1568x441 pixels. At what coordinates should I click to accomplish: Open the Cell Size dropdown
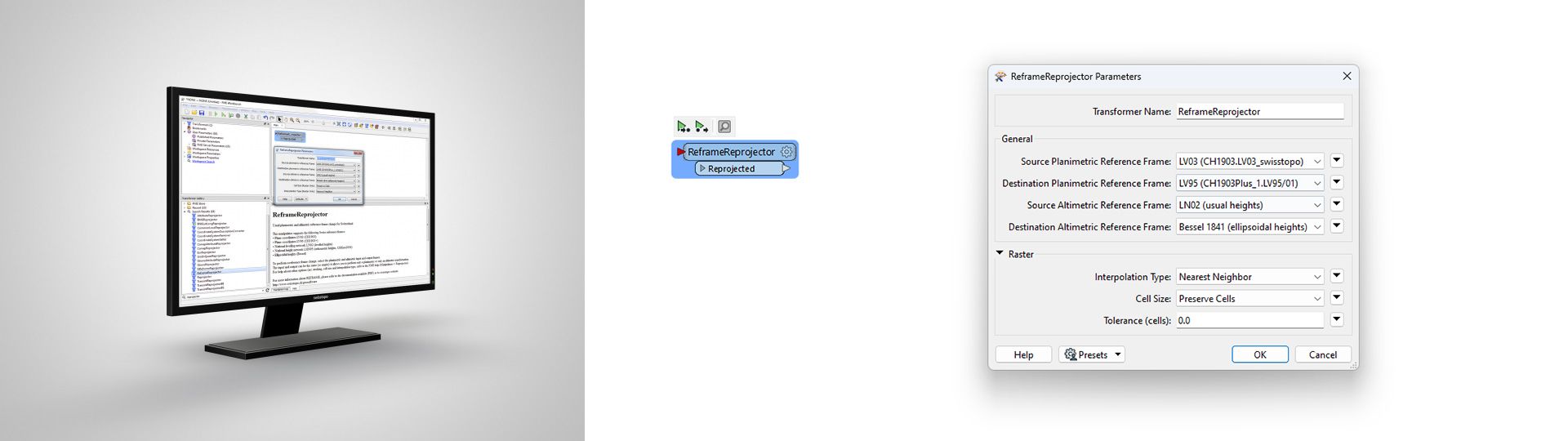click(1249, 299)
